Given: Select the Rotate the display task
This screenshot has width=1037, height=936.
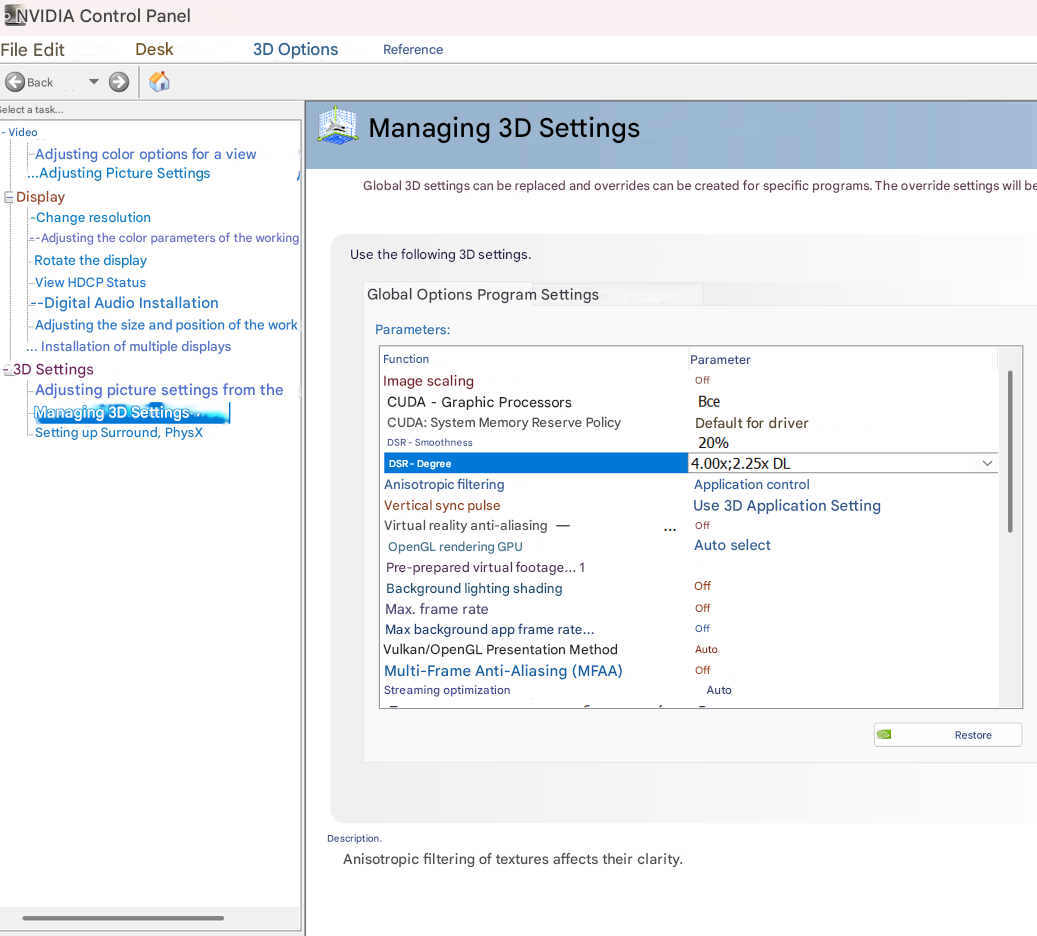Looking at the screenshot, I should click(x=90, y=260).
